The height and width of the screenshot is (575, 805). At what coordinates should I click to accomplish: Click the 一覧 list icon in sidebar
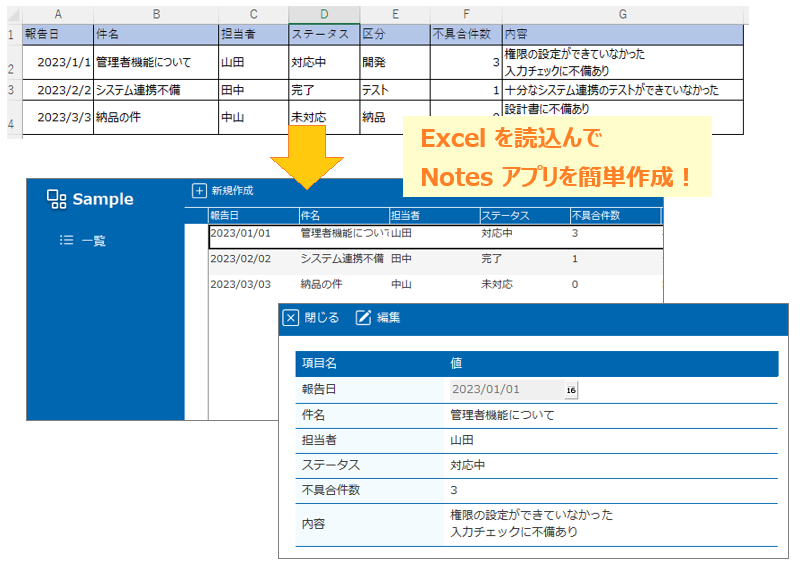click(66, 240)
